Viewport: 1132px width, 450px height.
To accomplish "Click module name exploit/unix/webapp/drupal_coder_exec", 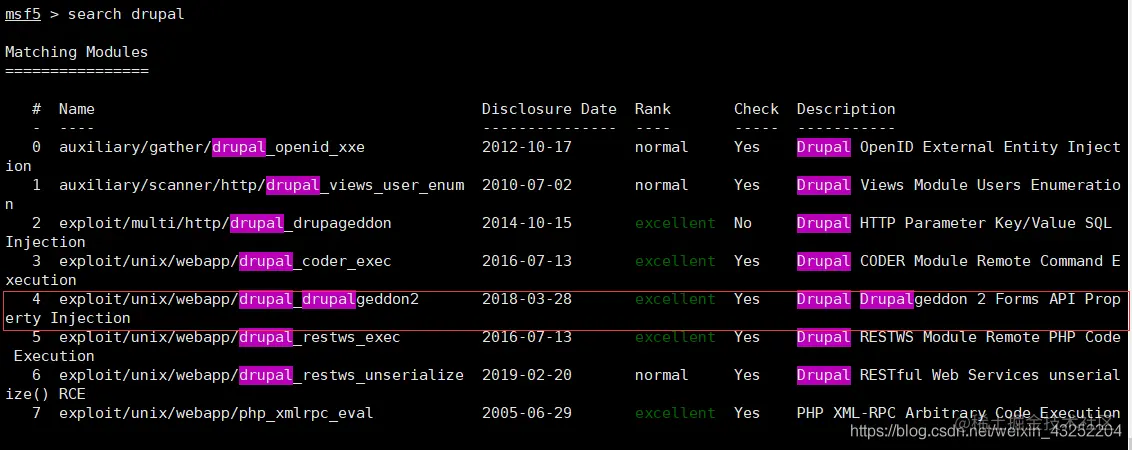I will [225, 261].
